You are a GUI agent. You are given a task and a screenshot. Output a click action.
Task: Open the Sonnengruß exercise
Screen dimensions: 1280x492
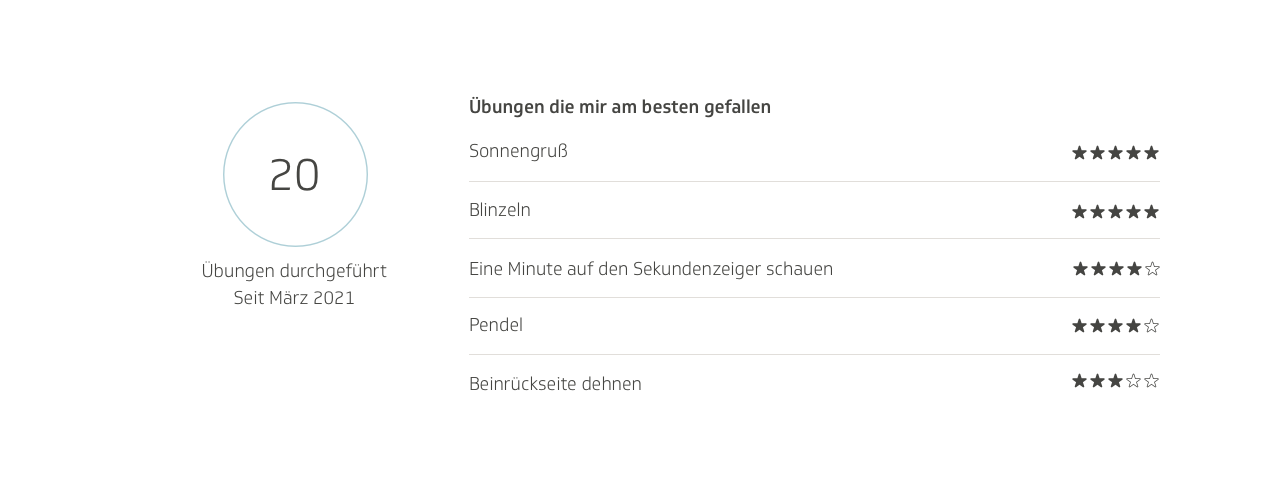click(518, 151)
